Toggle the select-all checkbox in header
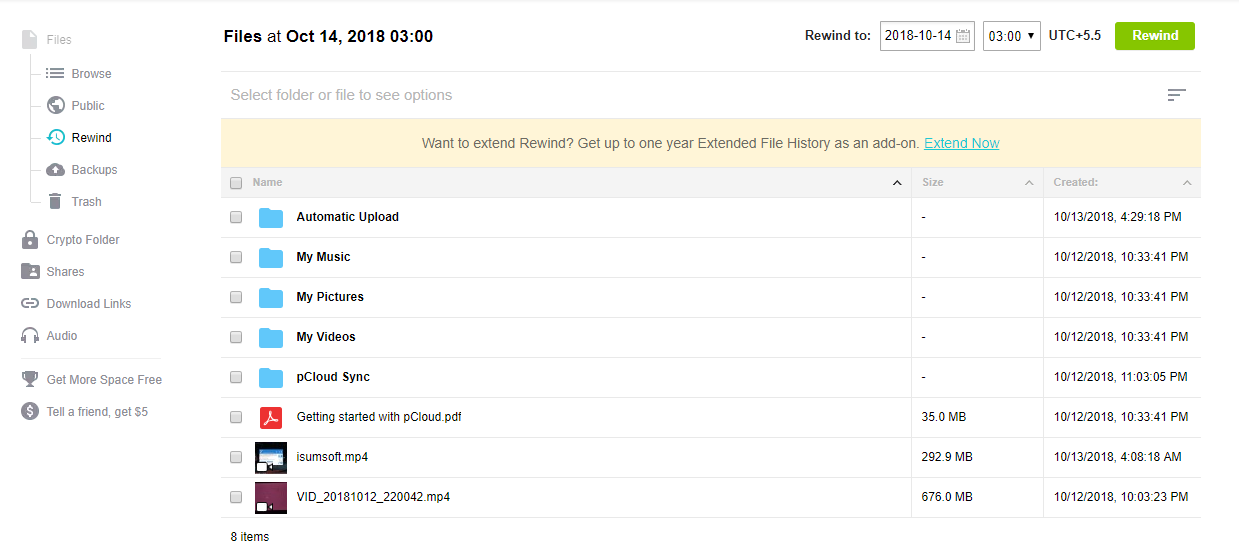 pyautogui.click(x=236, y=183)
